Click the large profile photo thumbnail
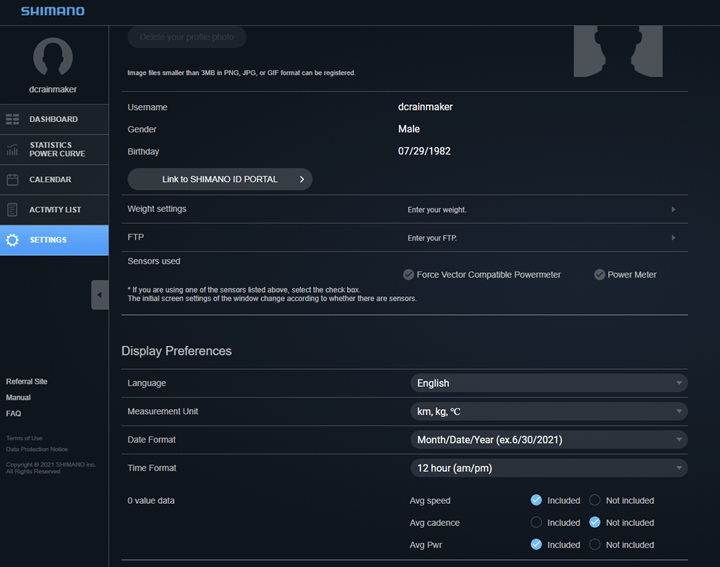This screenshot has height=567, width=720. (618, 51)
